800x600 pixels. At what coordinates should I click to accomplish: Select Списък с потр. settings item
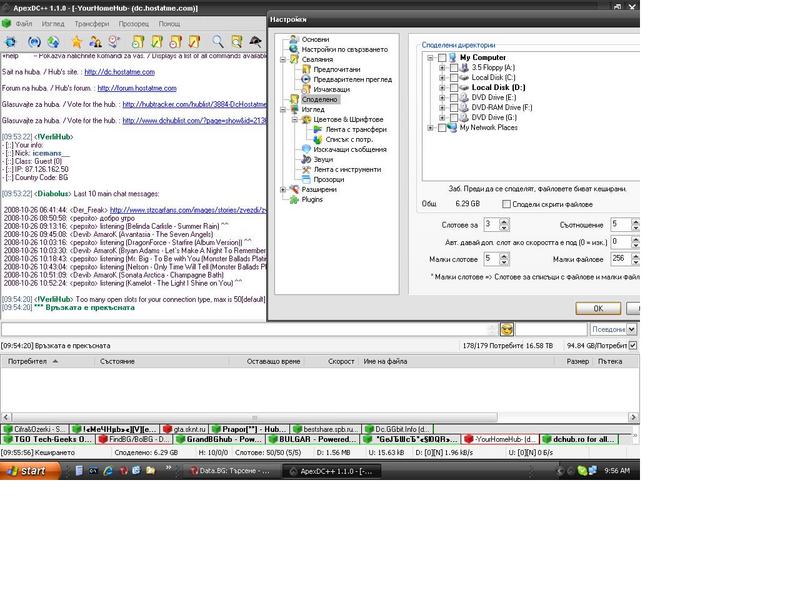(x=349, y=139)
